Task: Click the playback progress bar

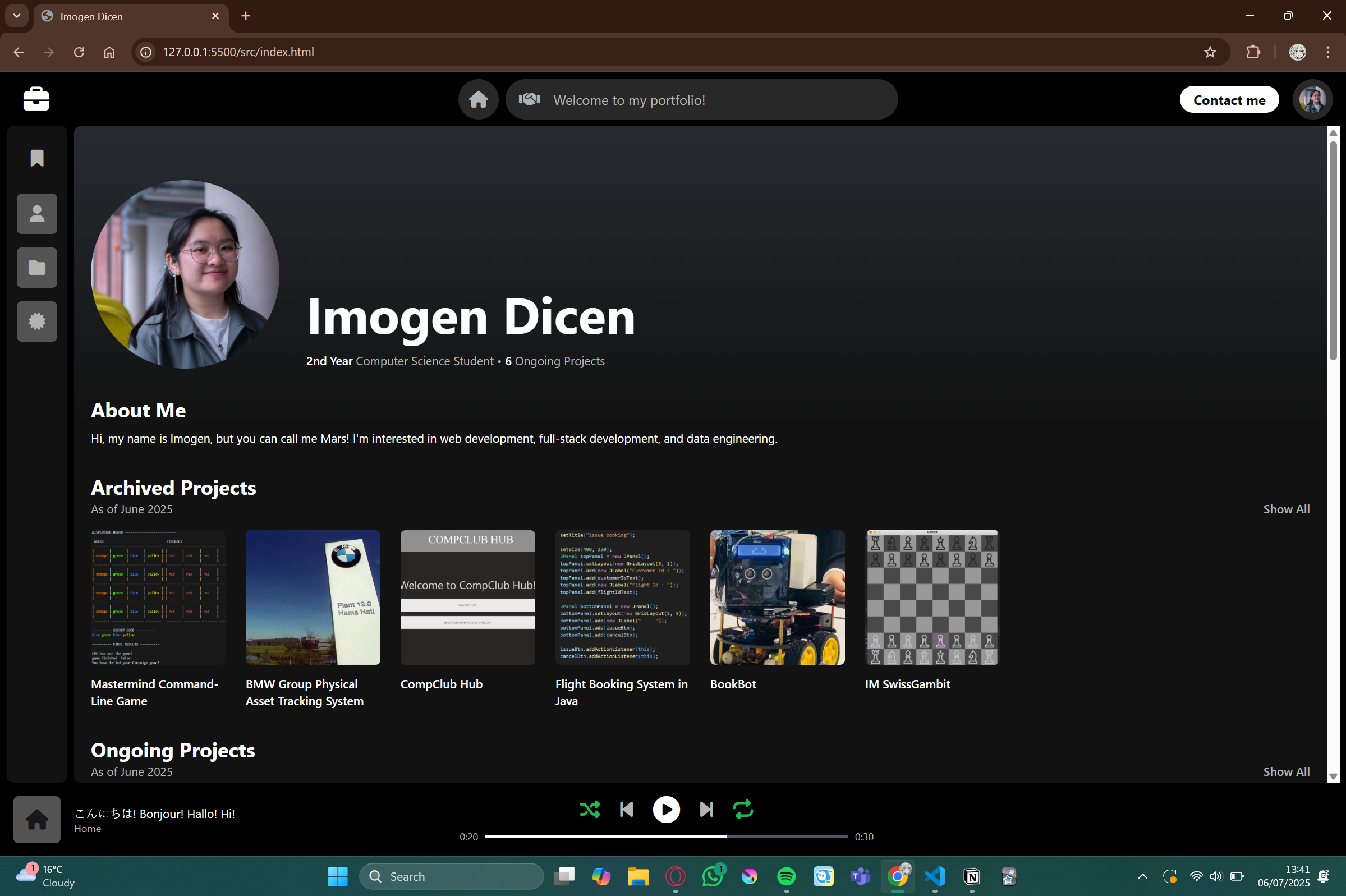Action: [x=665, y=837]
